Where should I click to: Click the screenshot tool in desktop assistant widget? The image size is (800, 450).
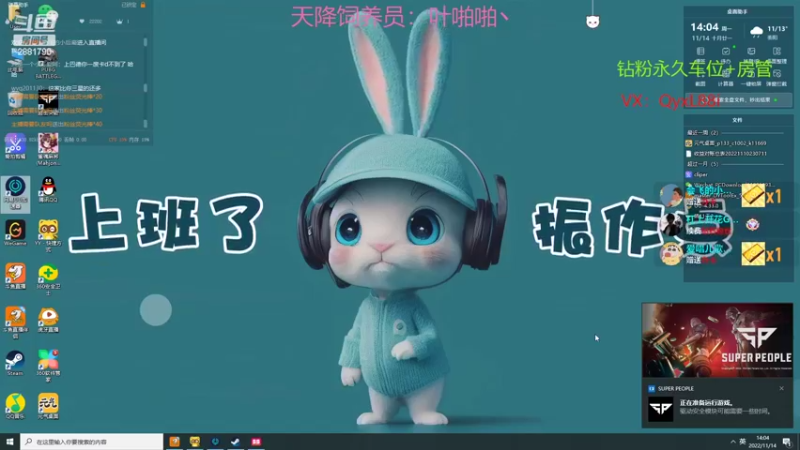[x=700, y=77]
